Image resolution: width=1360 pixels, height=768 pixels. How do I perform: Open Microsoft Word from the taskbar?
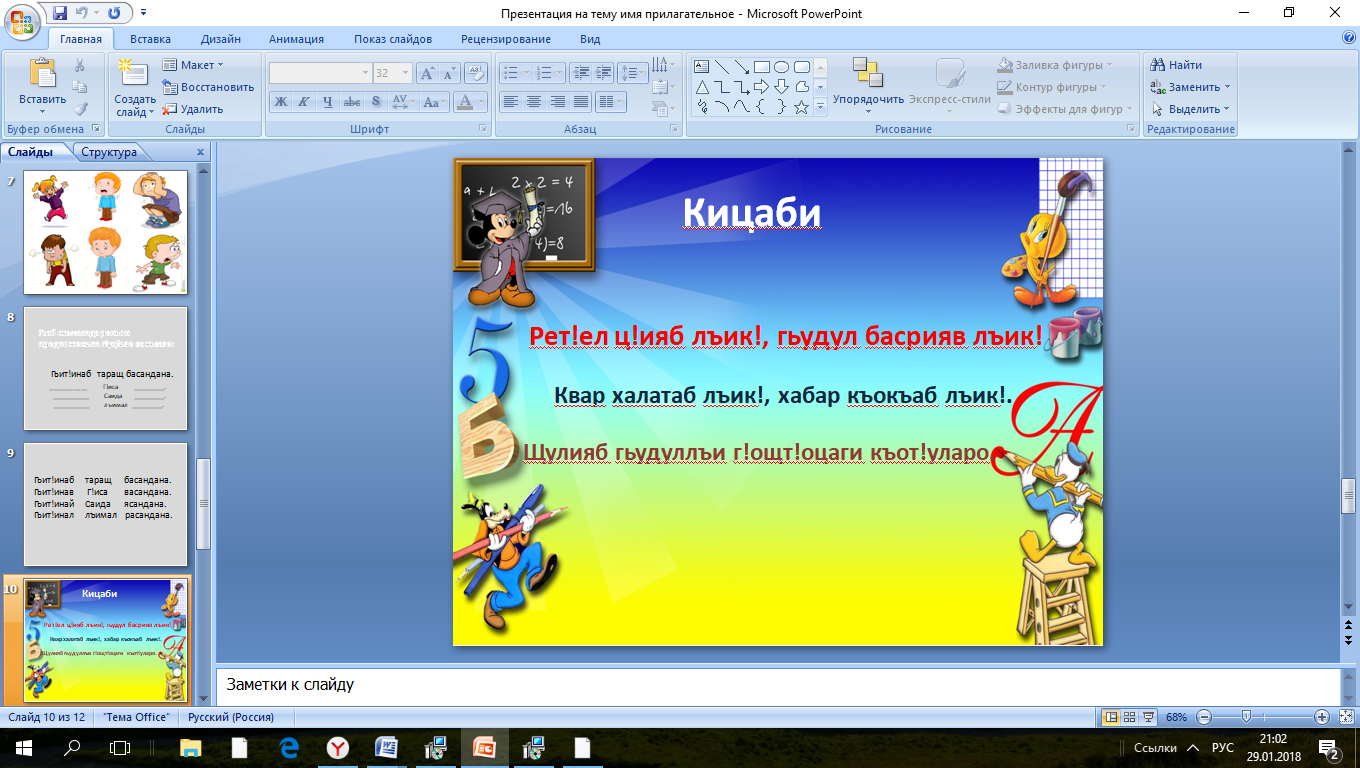pos(387,747)
